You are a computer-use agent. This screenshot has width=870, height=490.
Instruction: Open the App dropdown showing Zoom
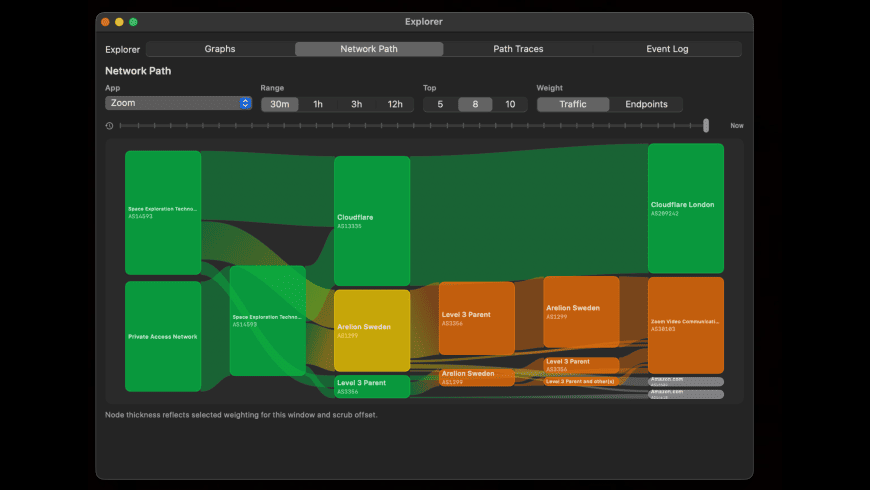tap(178, 103)
